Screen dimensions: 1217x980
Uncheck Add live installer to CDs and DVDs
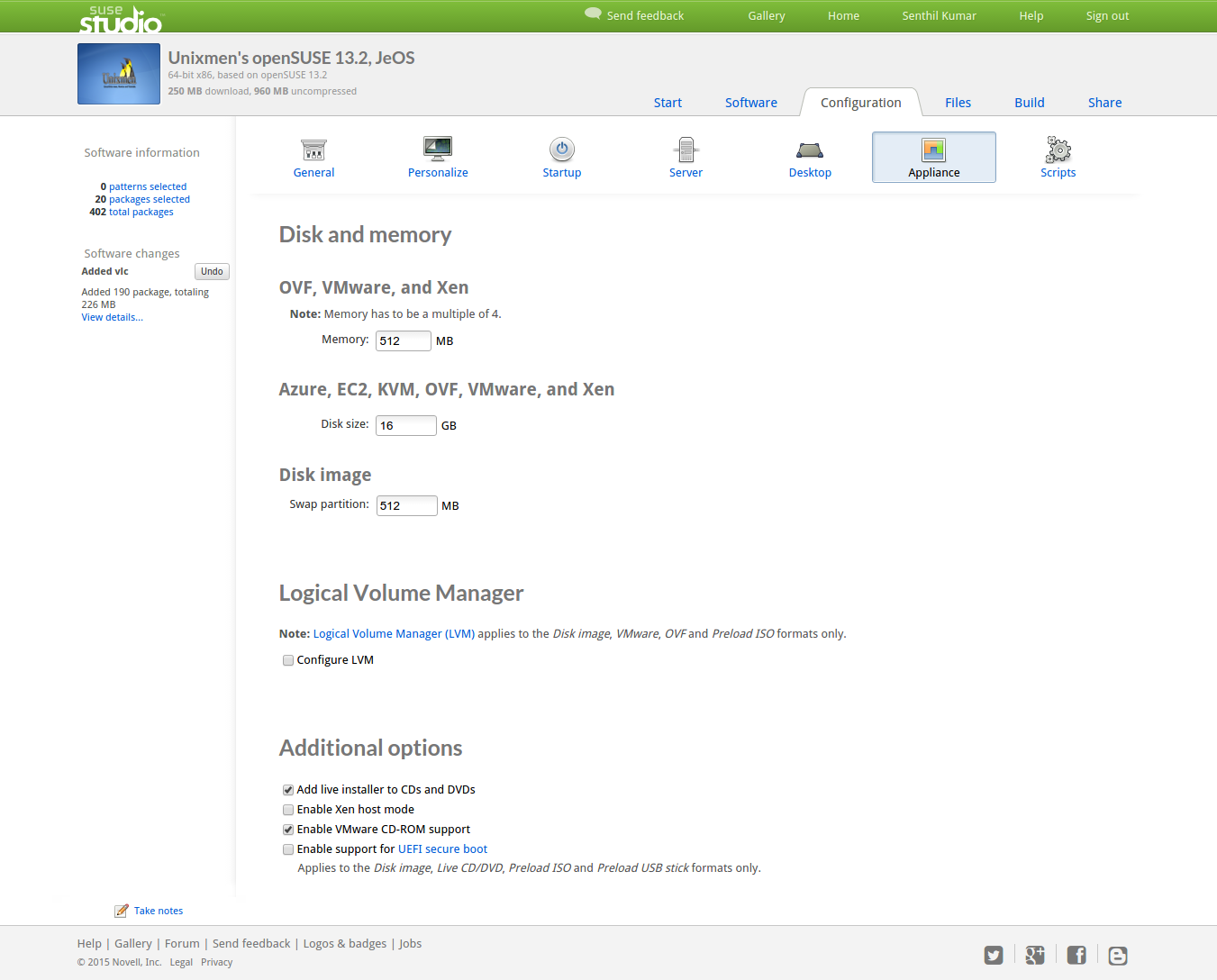288,790
